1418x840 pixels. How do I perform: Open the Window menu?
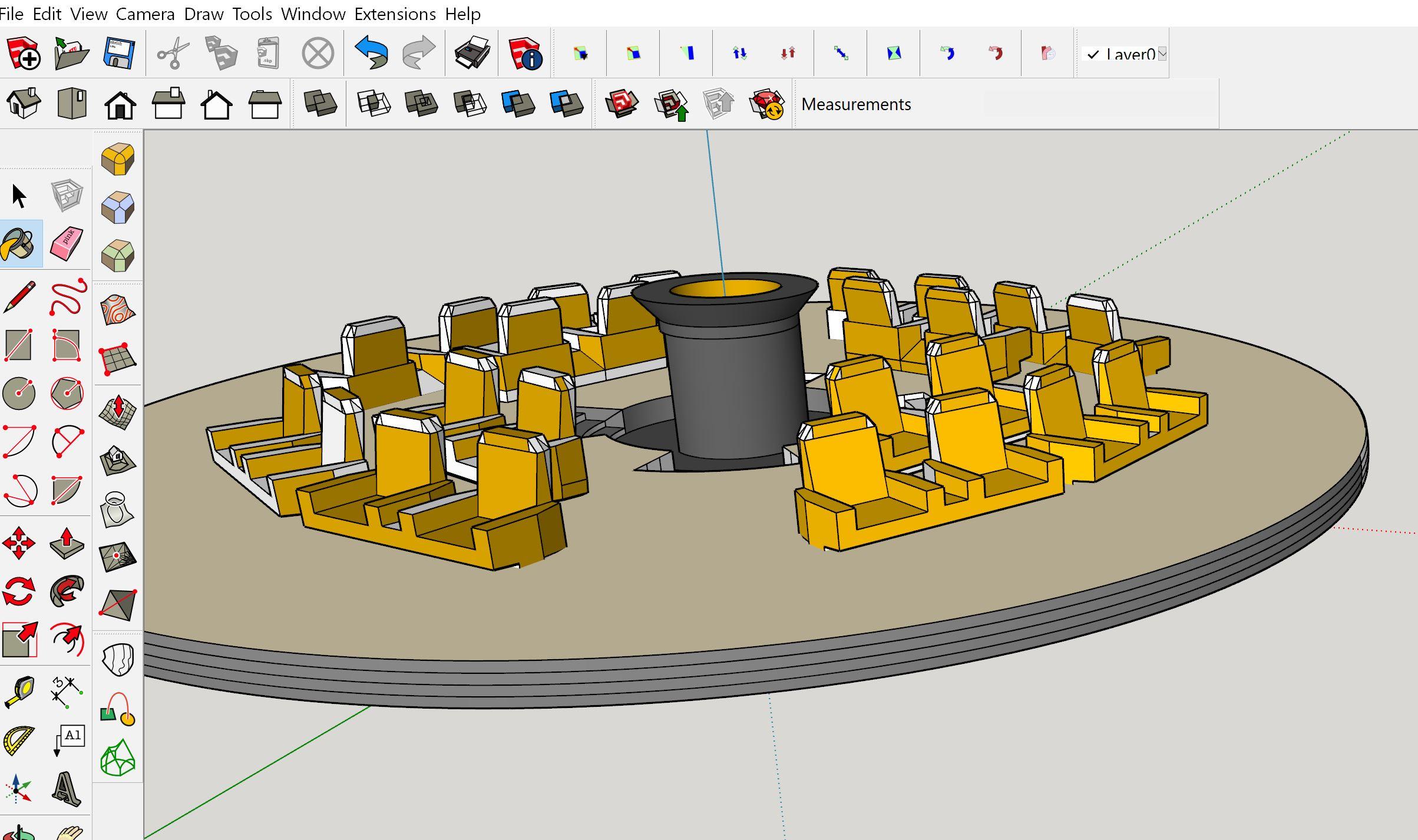[313, 14]
